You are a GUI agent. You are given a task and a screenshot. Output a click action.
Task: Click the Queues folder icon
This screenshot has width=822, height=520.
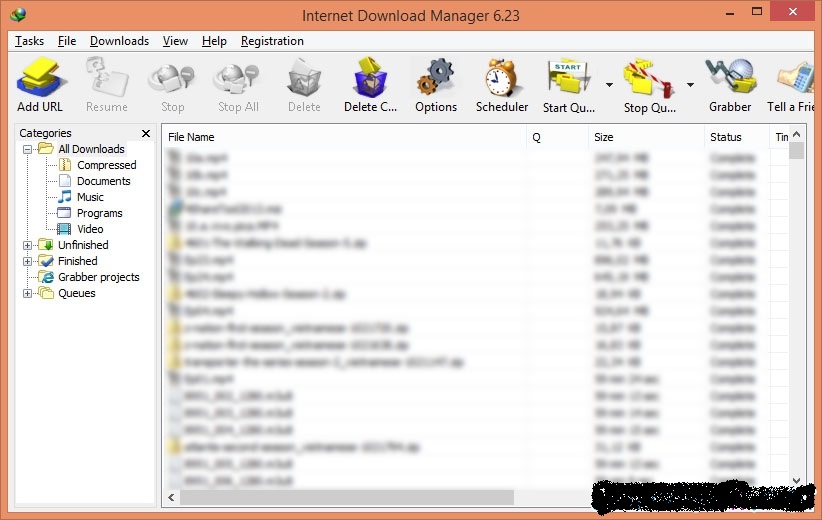coord(46,292)
